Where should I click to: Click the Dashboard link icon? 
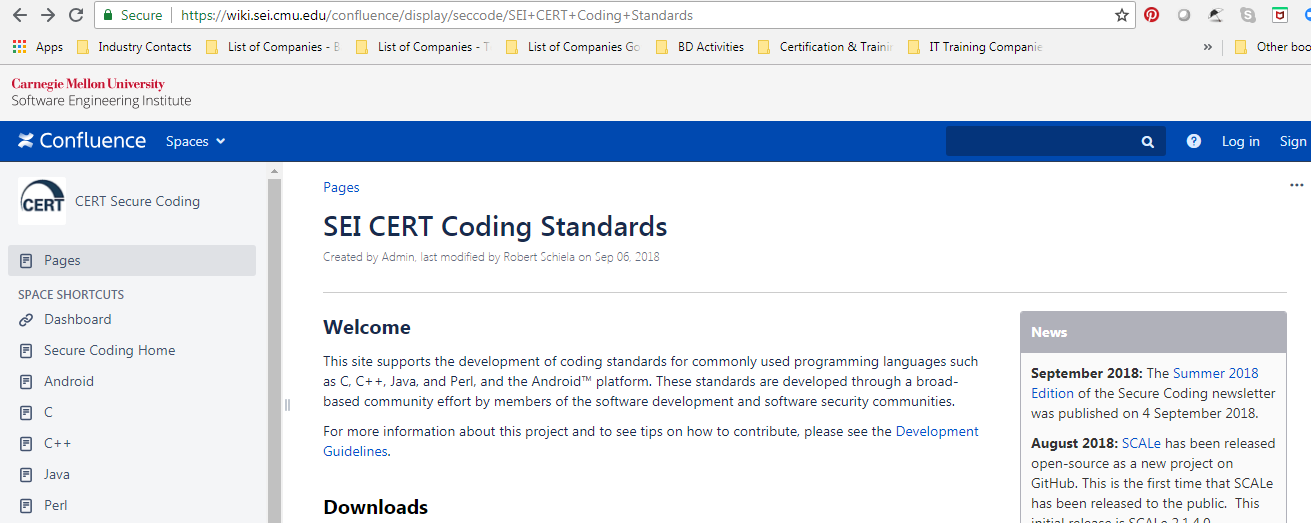26,319
